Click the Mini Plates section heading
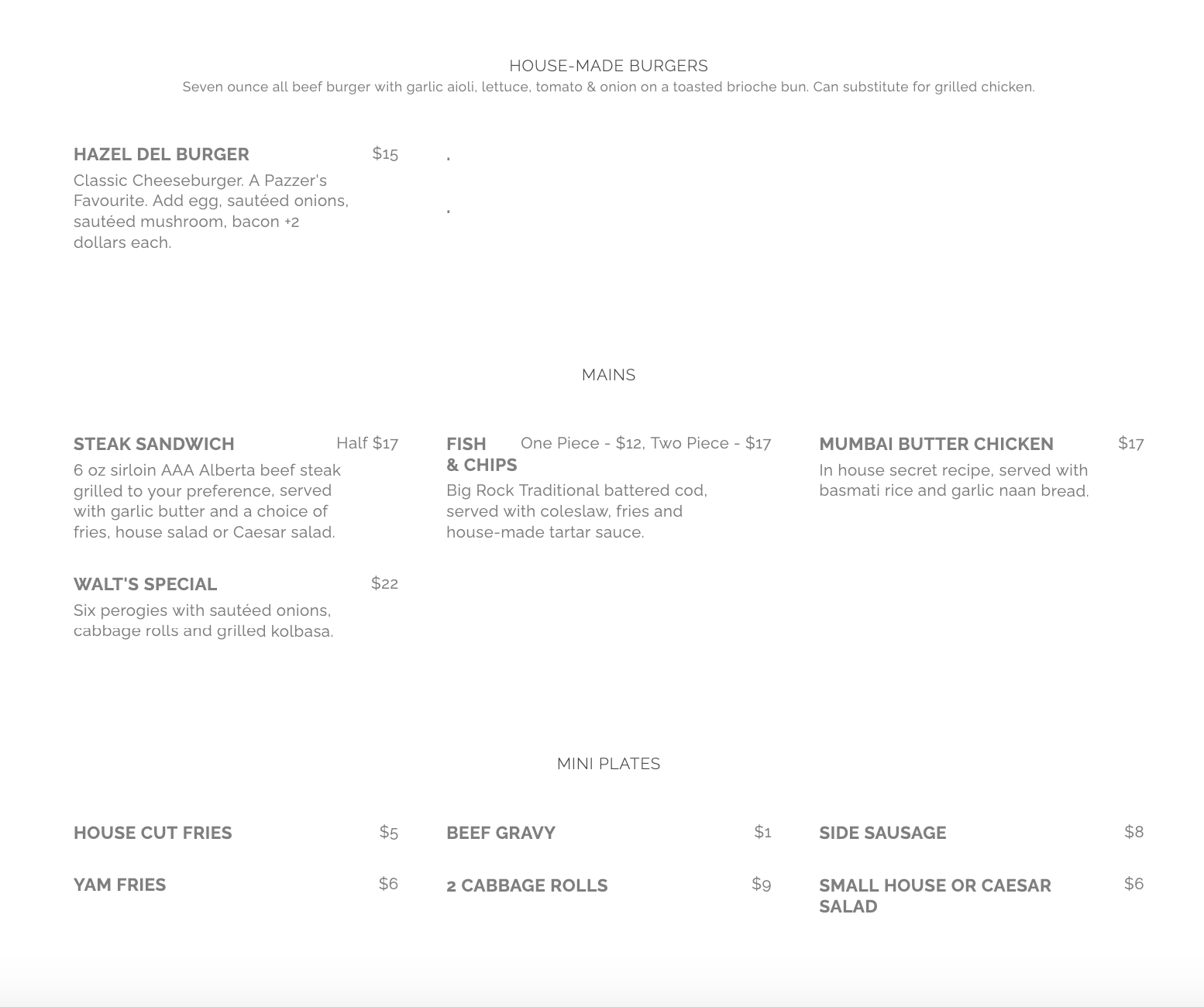 (x=608, y=764)
